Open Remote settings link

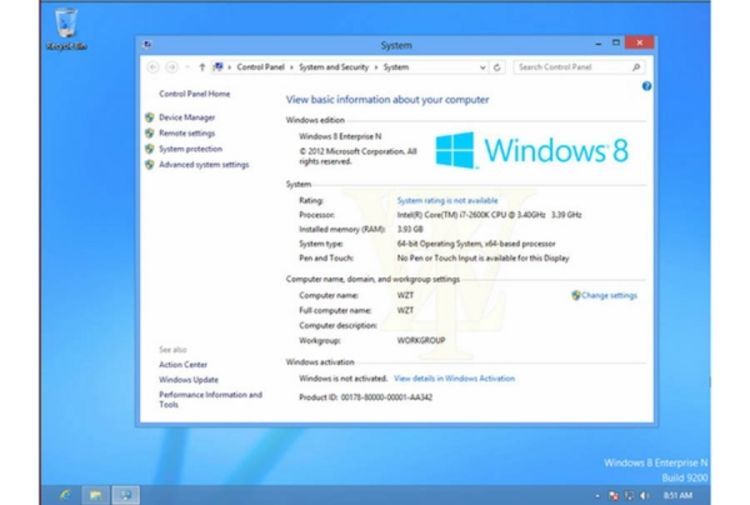click(187, 133)
